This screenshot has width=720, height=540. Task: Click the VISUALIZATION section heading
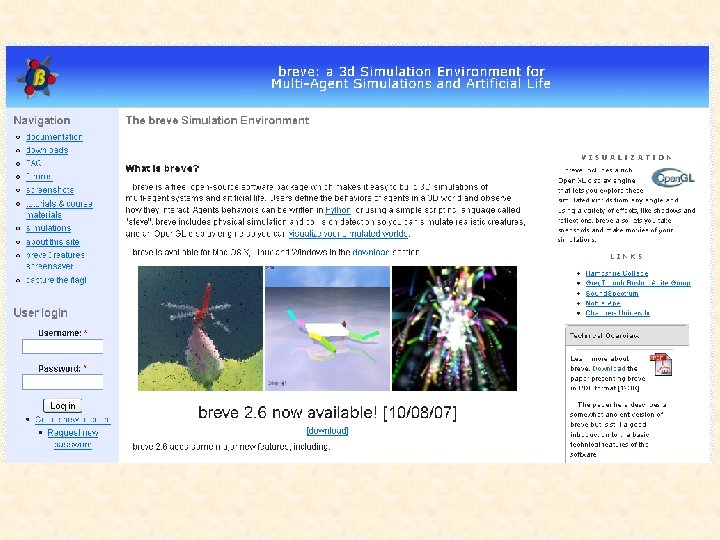(626, 158)
